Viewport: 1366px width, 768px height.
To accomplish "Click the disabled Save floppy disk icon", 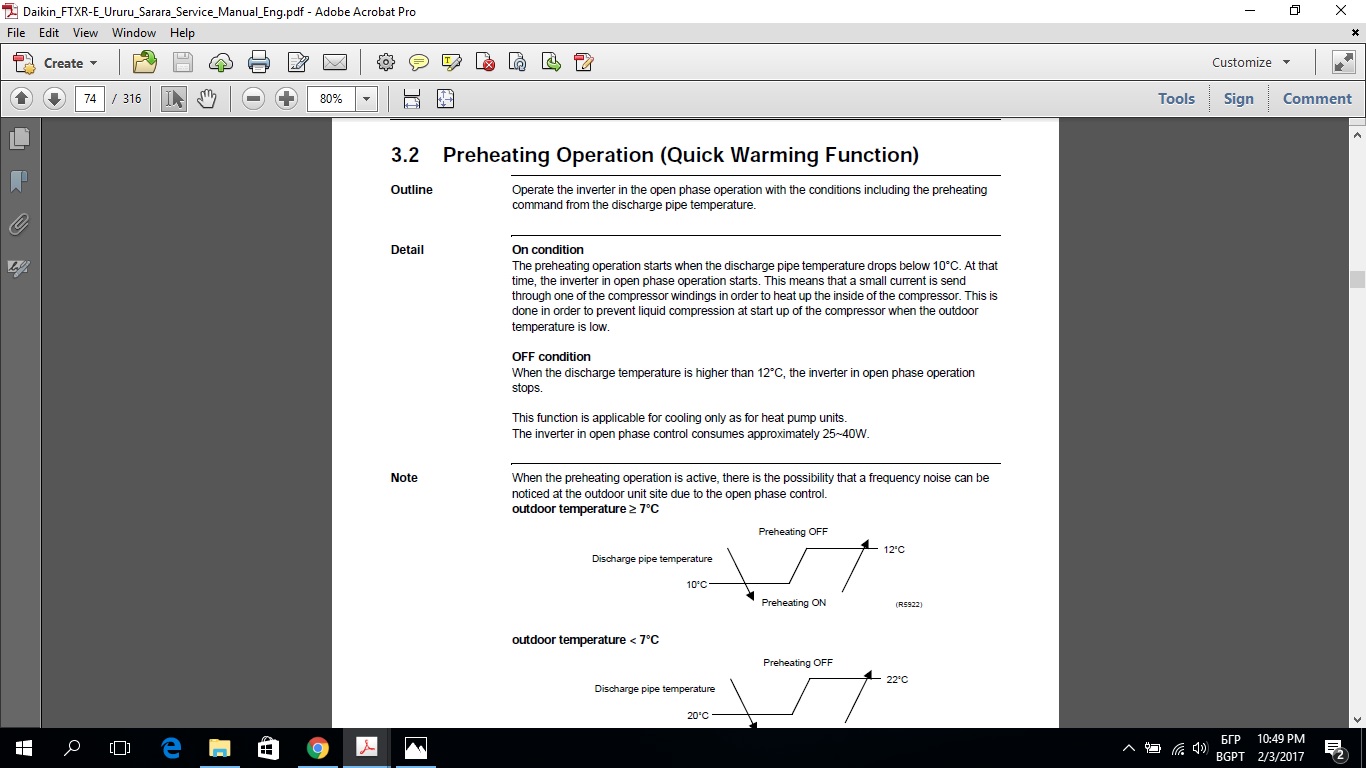I will 183,62.
